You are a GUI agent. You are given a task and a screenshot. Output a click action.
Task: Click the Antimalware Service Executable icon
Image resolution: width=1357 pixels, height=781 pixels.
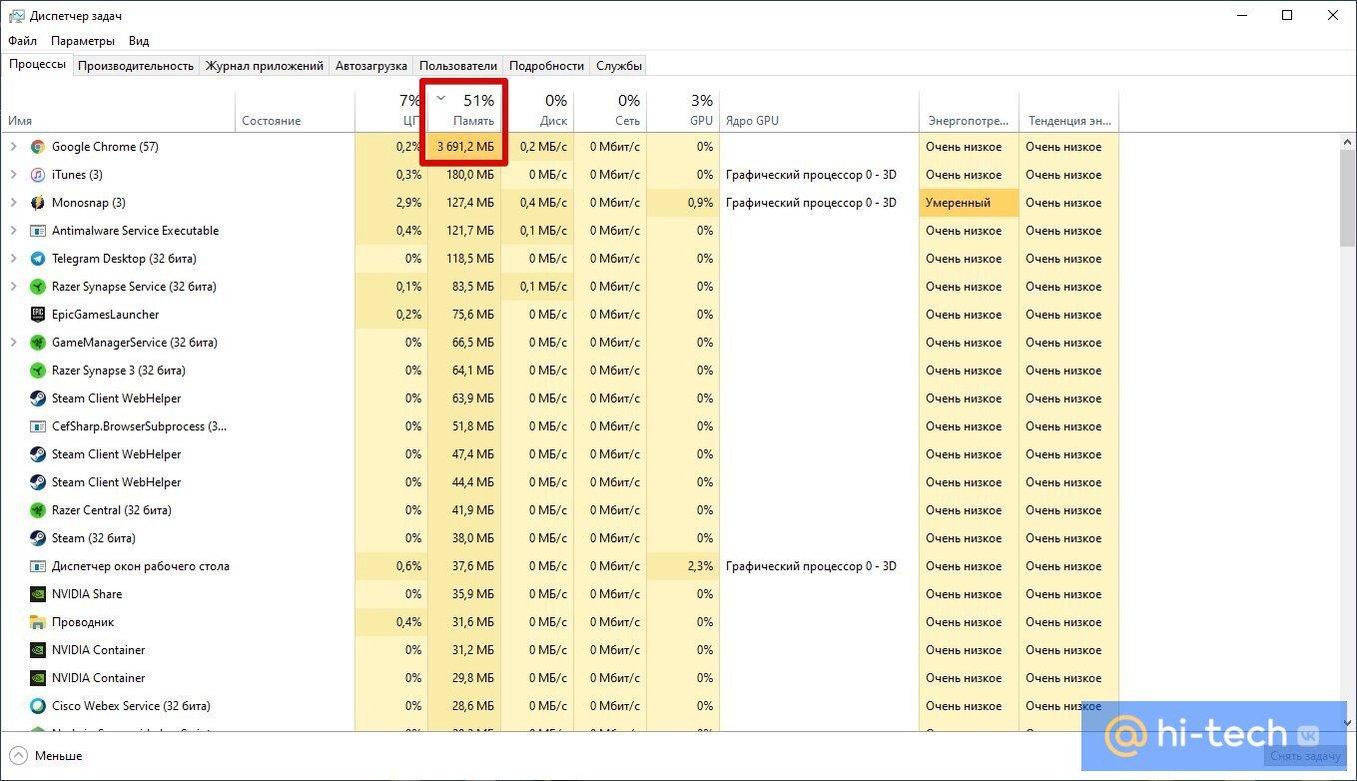click(x=38, y=231)
